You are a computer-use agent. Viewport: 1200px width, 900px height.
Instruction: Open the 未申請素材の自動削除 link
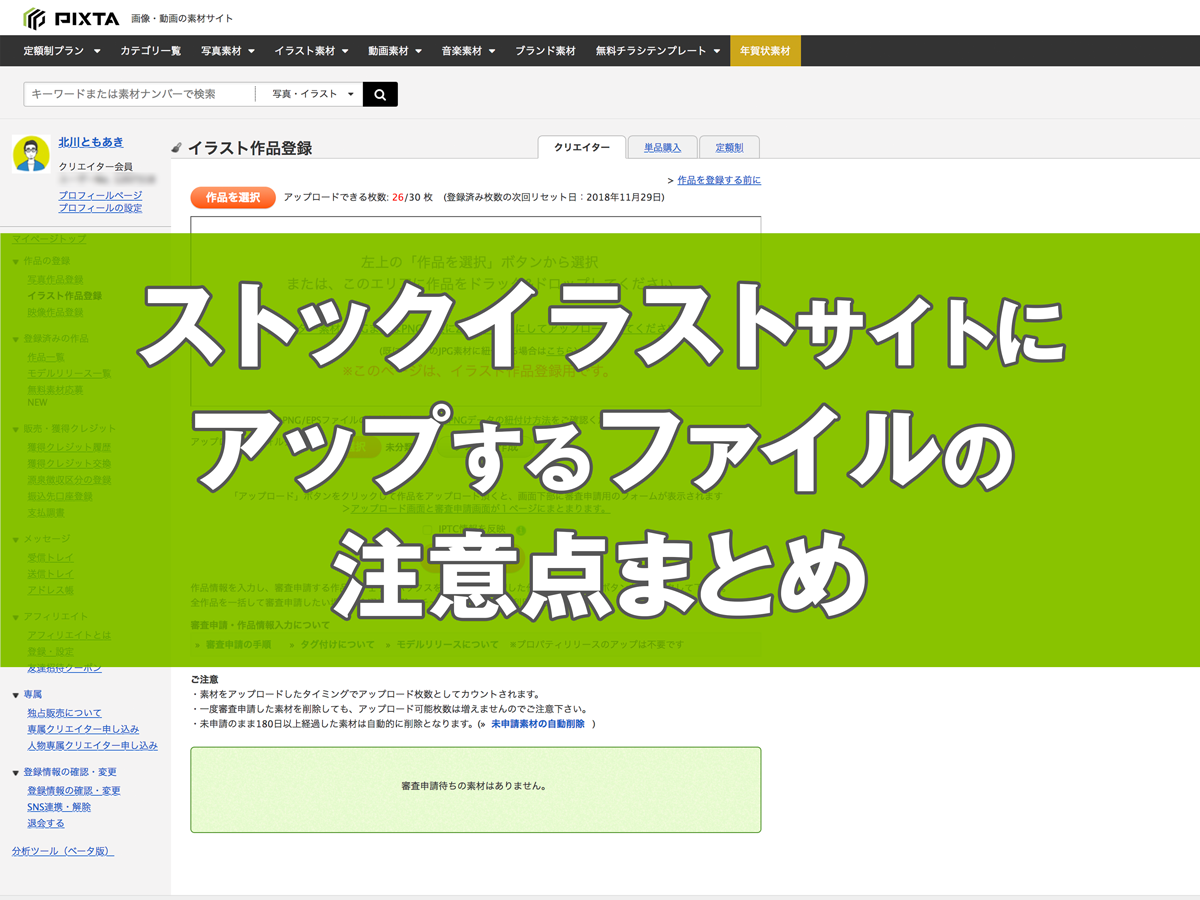[538, 724]
